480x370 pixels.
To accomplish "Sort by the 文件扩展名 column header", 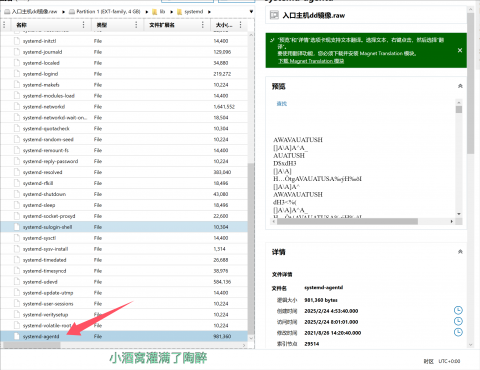I will coord(162,25).
